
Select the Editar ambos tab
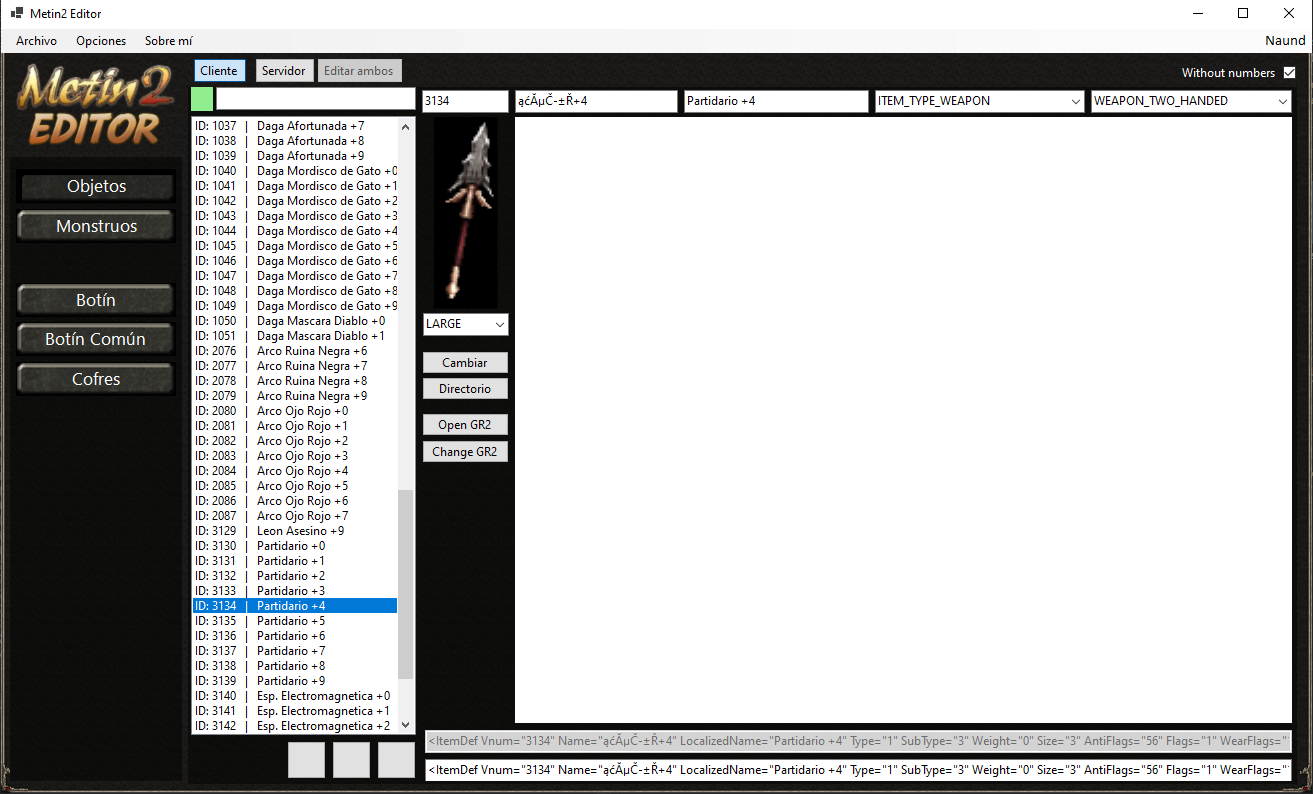(x=360, y=71)
